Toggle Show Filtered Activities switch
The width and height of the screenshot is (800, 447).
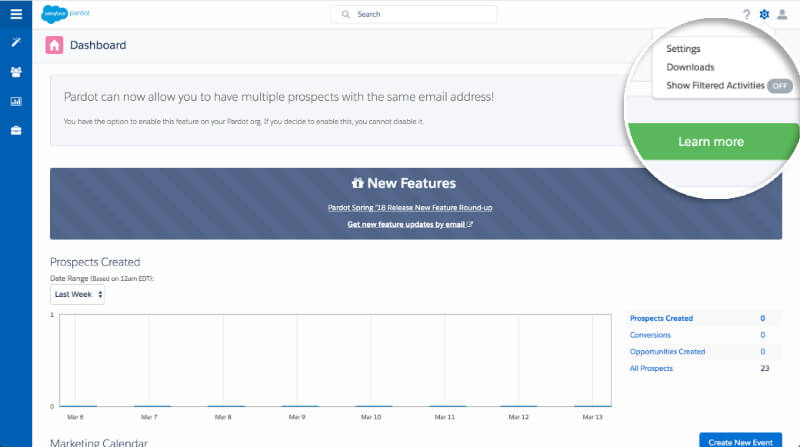click(780, 86)
